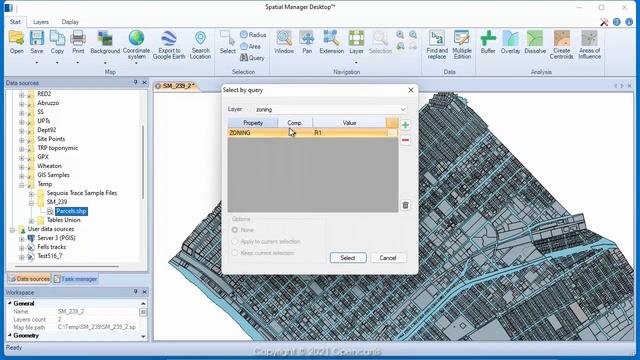The image size is (640, 360).
Task: Pin the Data sources panel
Action: [136, 82]
